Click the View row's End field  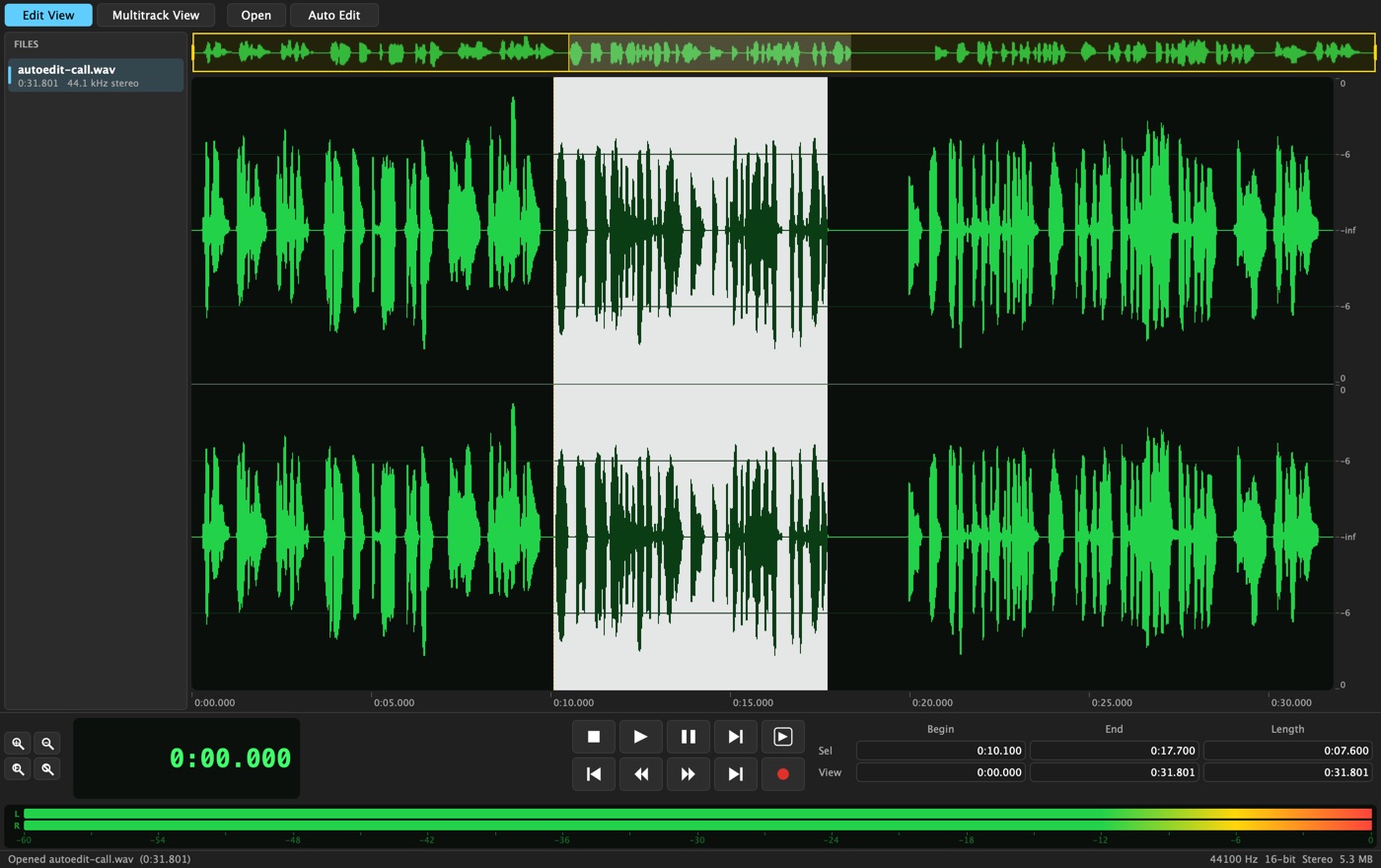pos(1114,772)
